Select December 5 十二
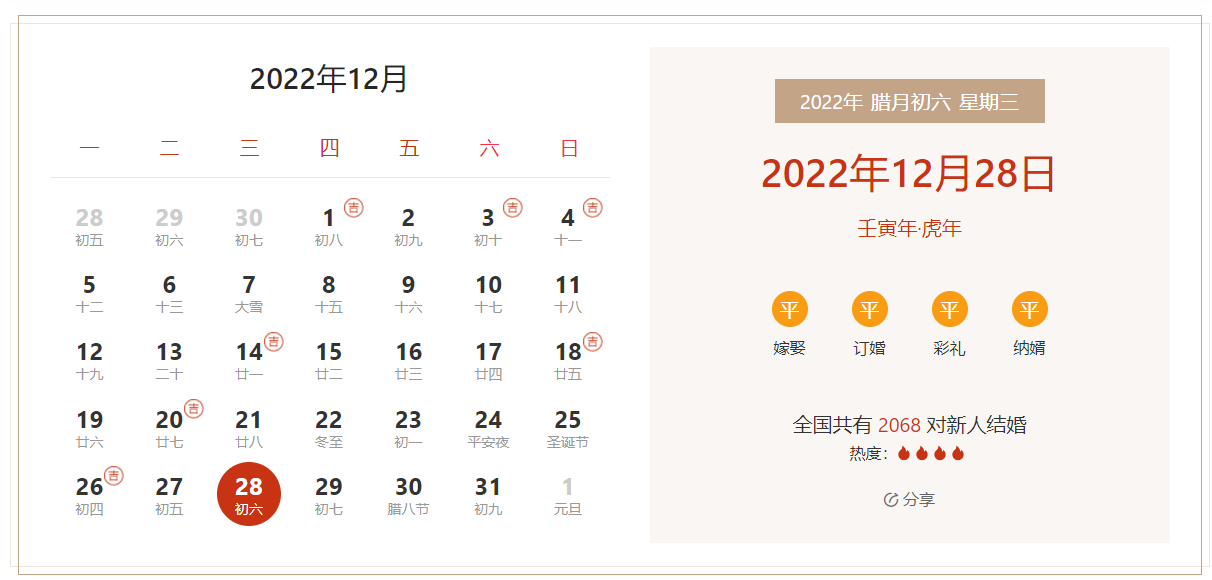 pos(89,294)
